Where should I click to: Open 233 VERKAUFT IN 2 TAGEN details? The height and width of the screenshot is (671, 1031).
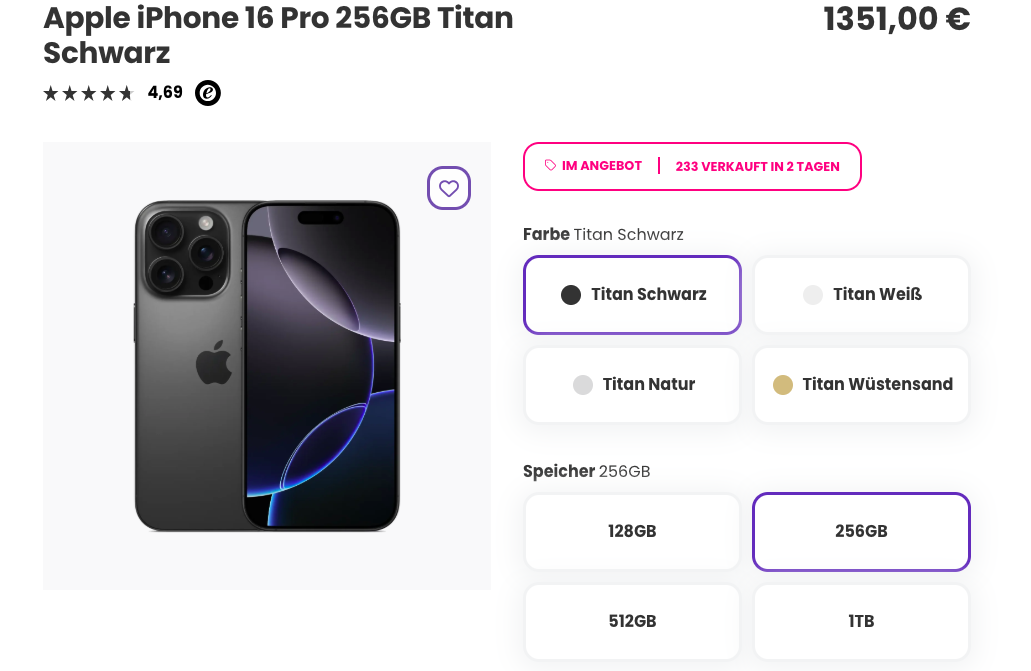click(x=757, y=166)
